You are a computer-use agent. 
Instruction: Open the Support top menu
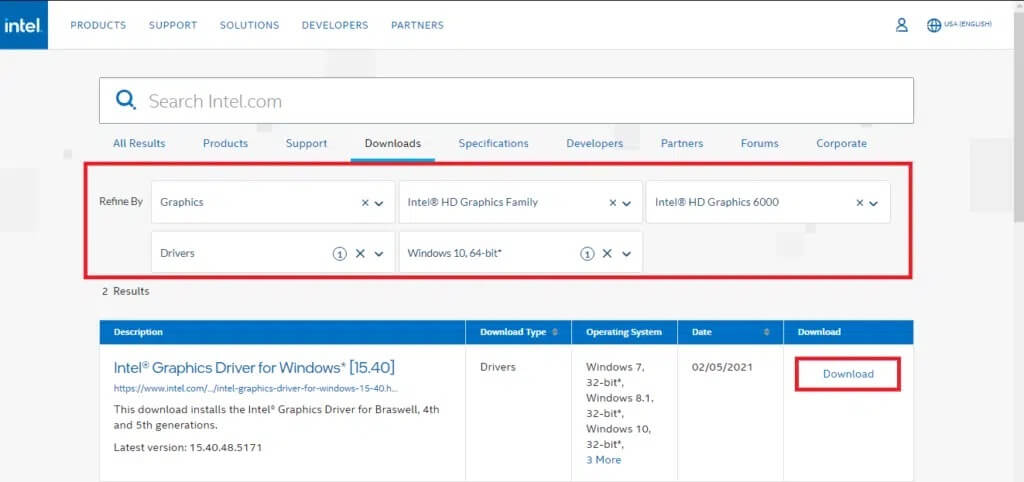click(173, 25)
